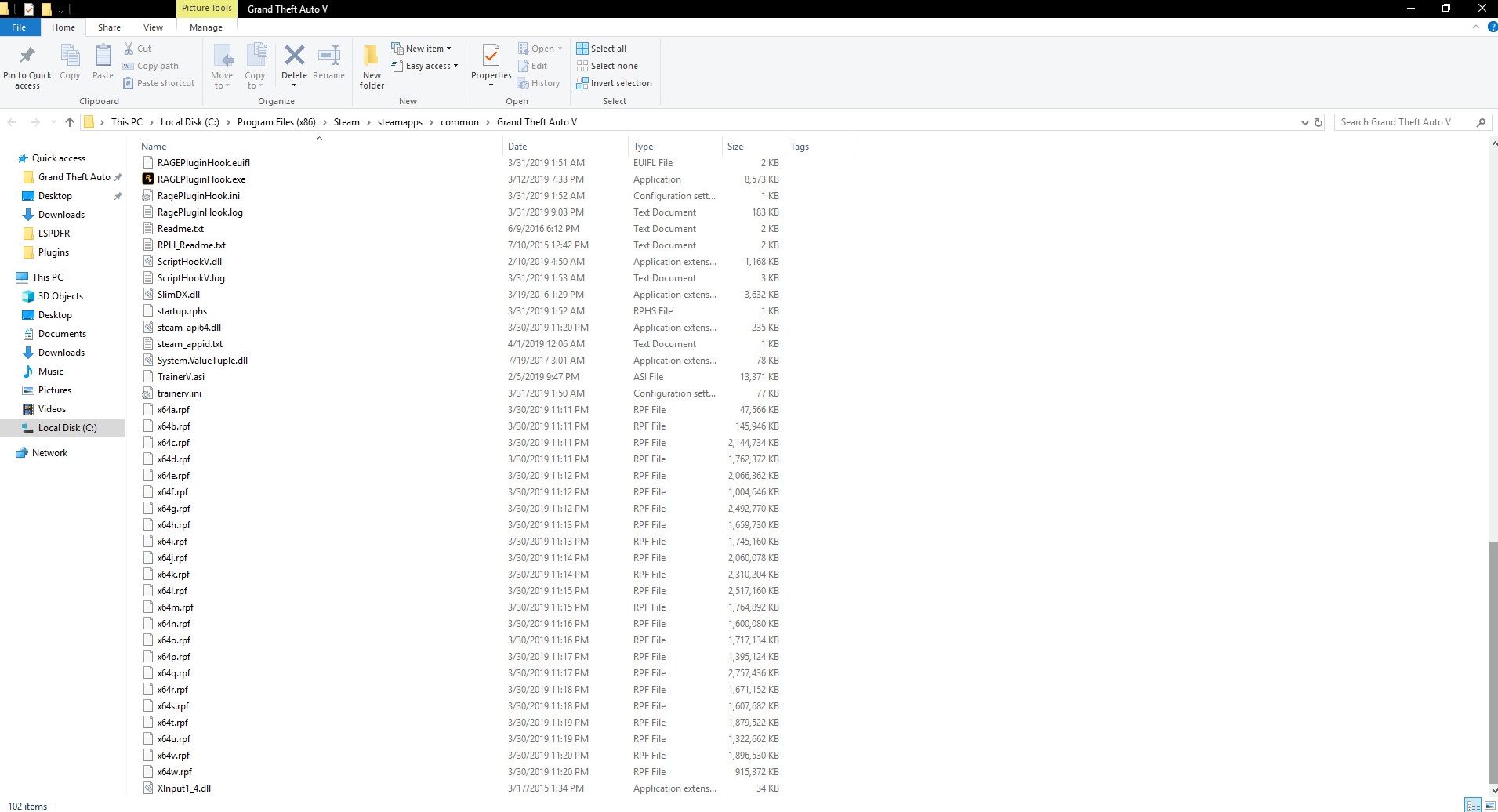
Task: Select Network in navigation pane
Action: (49, 453)
